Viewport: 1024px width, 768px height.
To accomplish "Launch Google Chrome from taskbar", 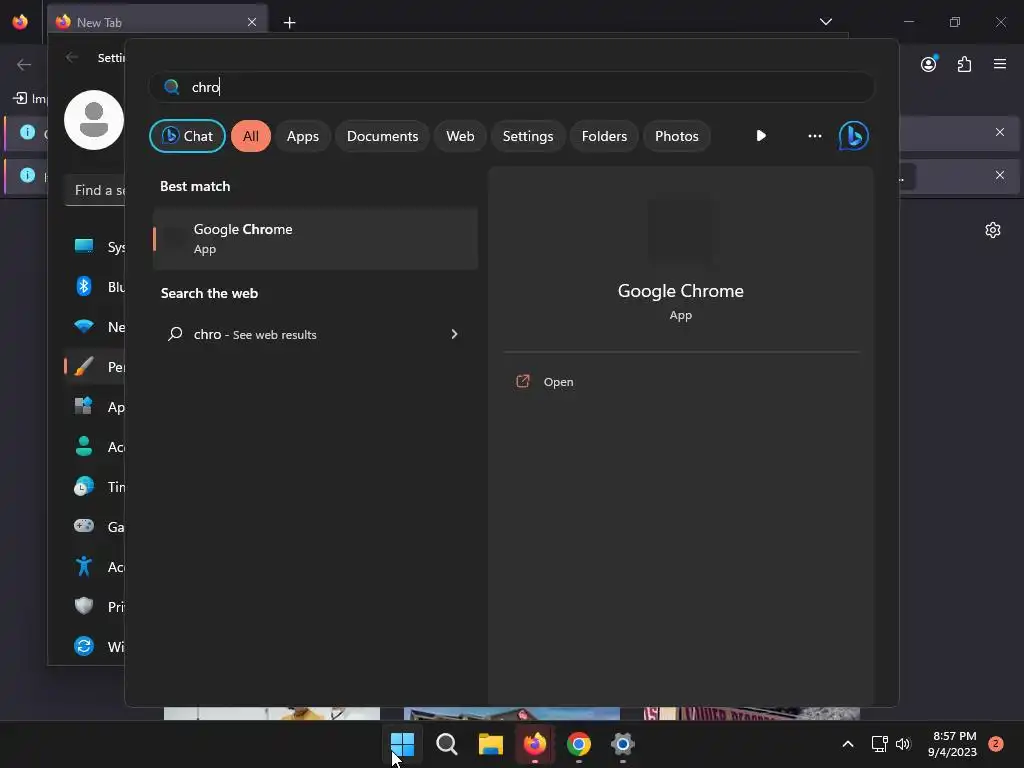I will pyautogui.click(x=579, y=744).
